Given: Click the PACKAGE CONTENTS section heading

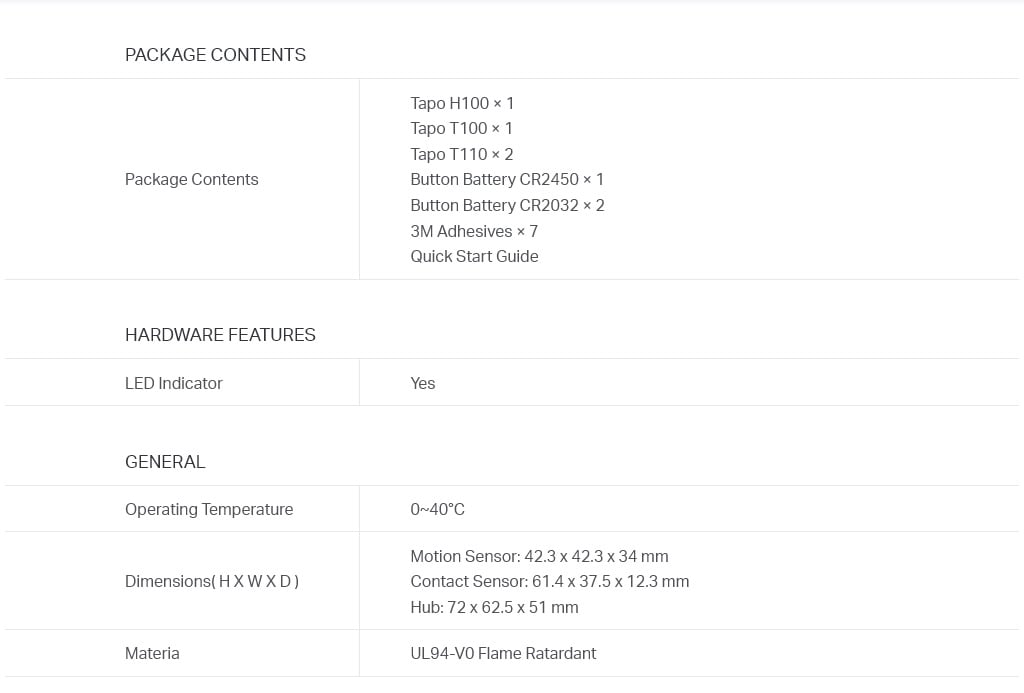Looking at the screenshot, I should click(x=215, y=55).
